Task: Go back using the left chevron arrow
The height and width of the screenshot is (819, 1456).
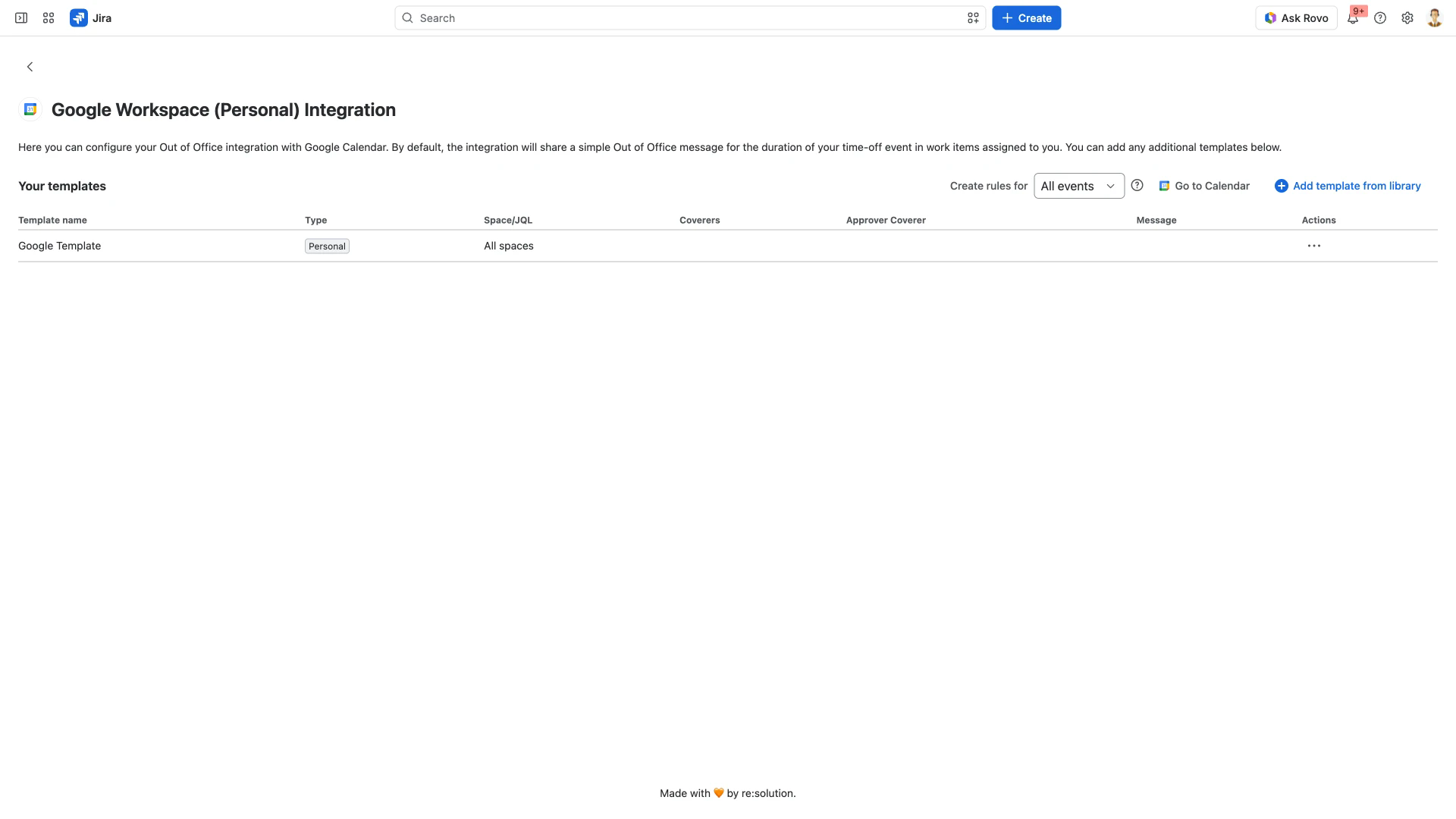Action: pos(30,67)
